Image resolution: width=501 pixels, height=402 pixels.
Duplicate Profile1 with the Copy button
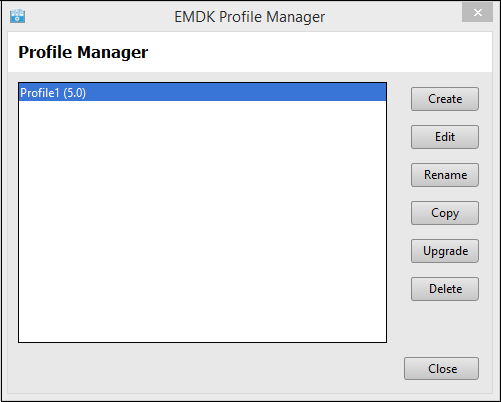tap(445, 213)
